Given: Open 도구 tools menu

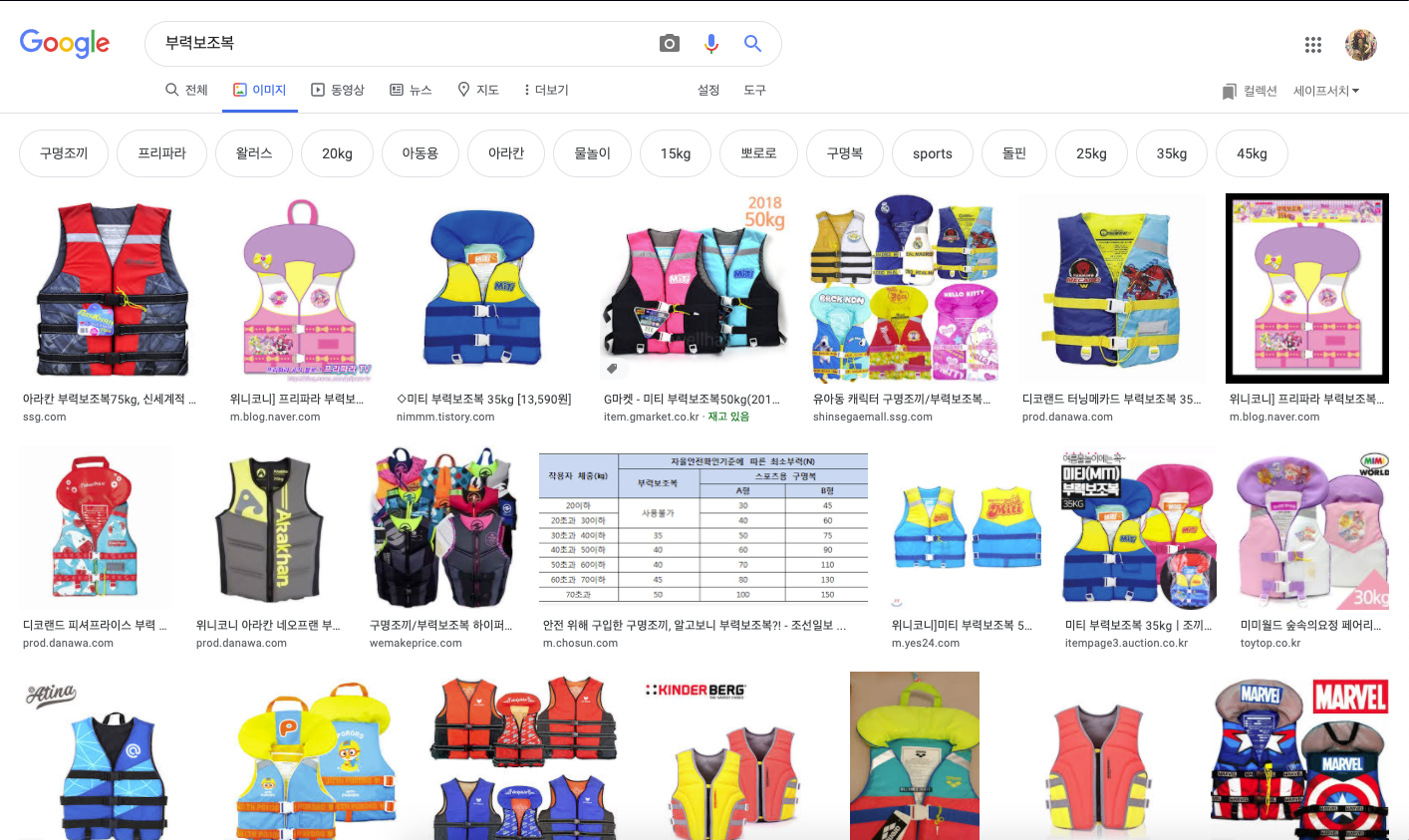Looking at the screenshot, I should [754, 90].
